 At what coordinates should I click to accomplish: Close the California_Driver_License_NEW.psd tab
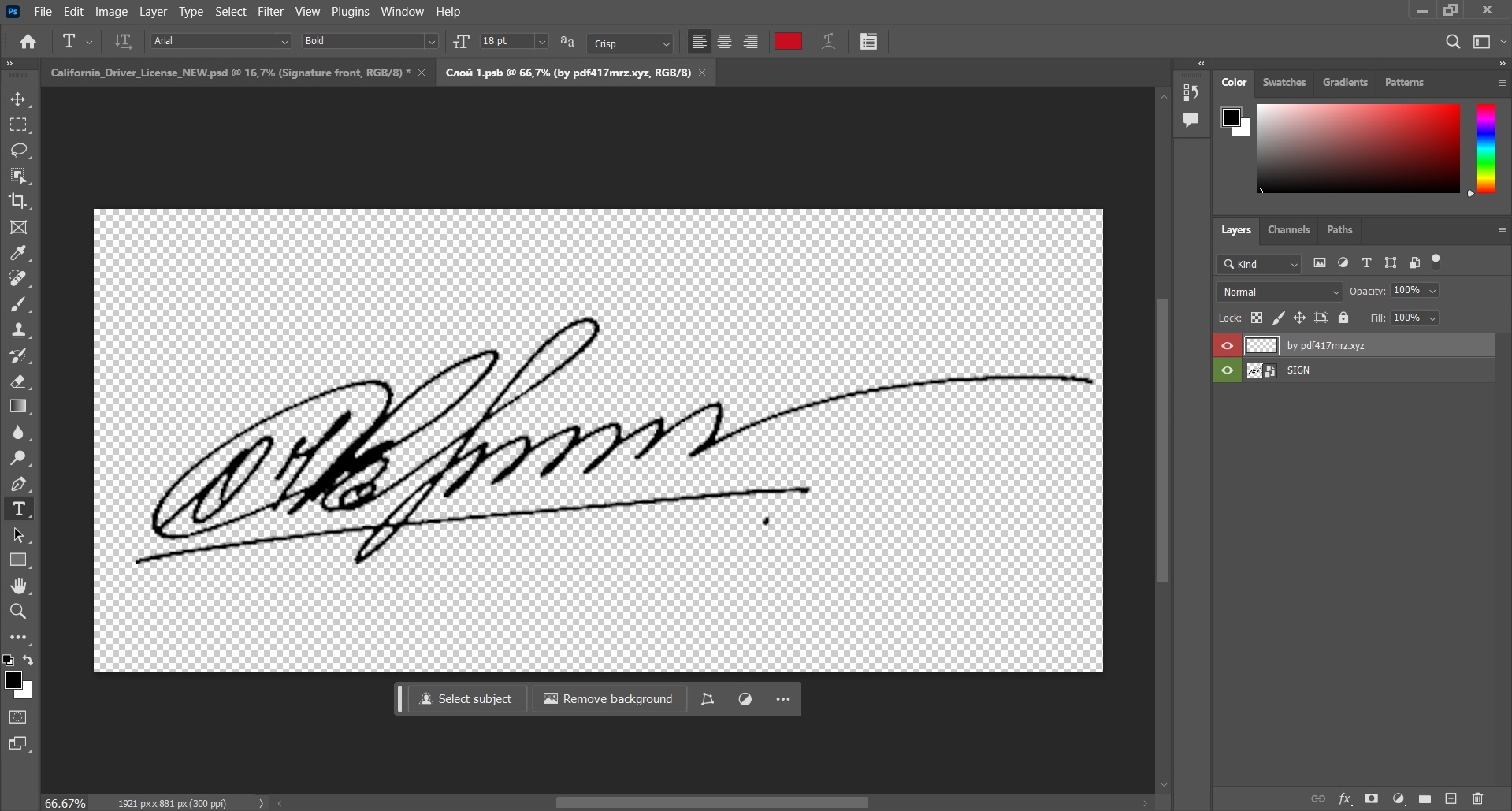pos(422,72)
